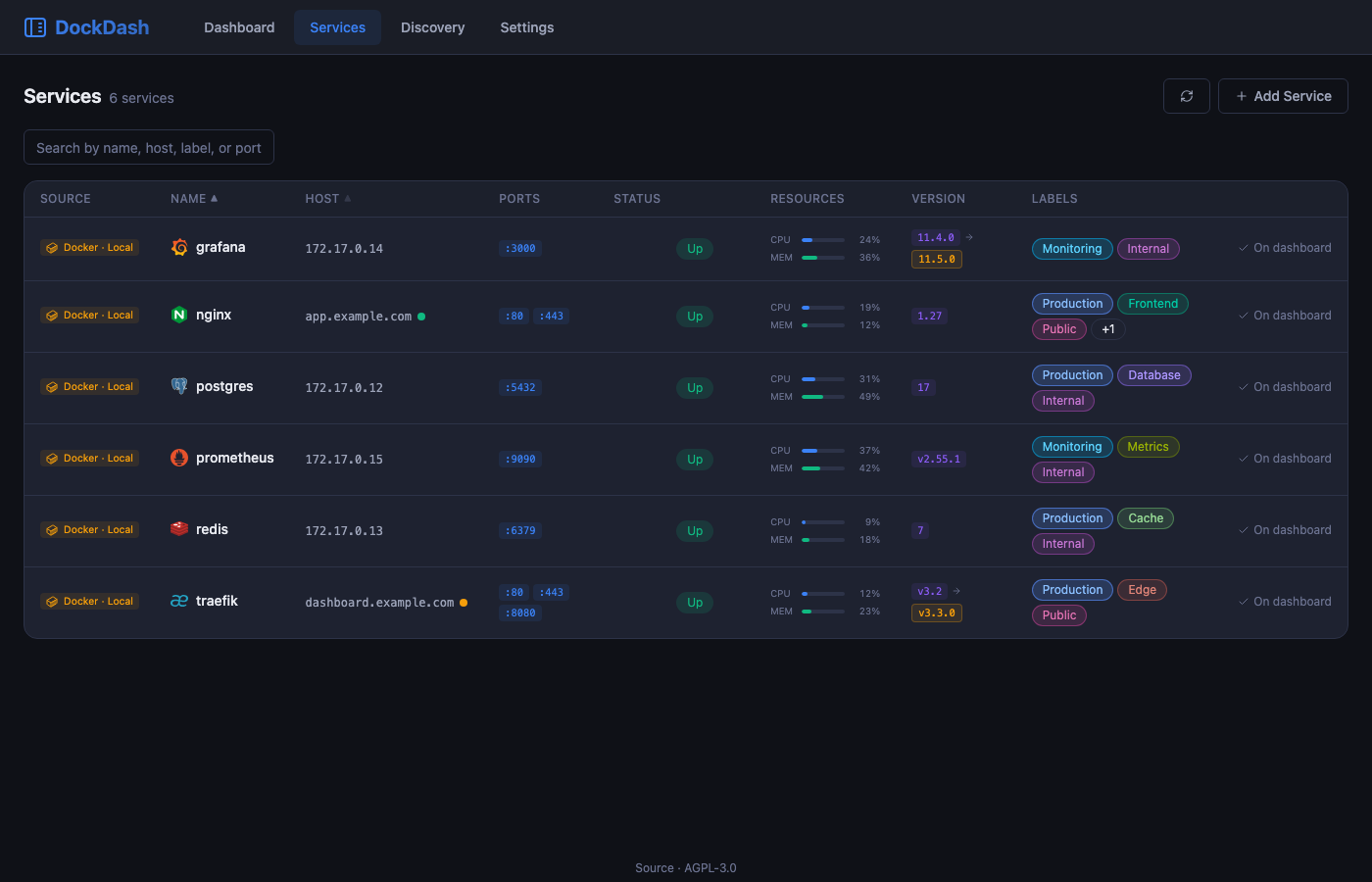Click the Add Service button
The height and width of the screenshot is (882, 1372).
(1283, 96)
